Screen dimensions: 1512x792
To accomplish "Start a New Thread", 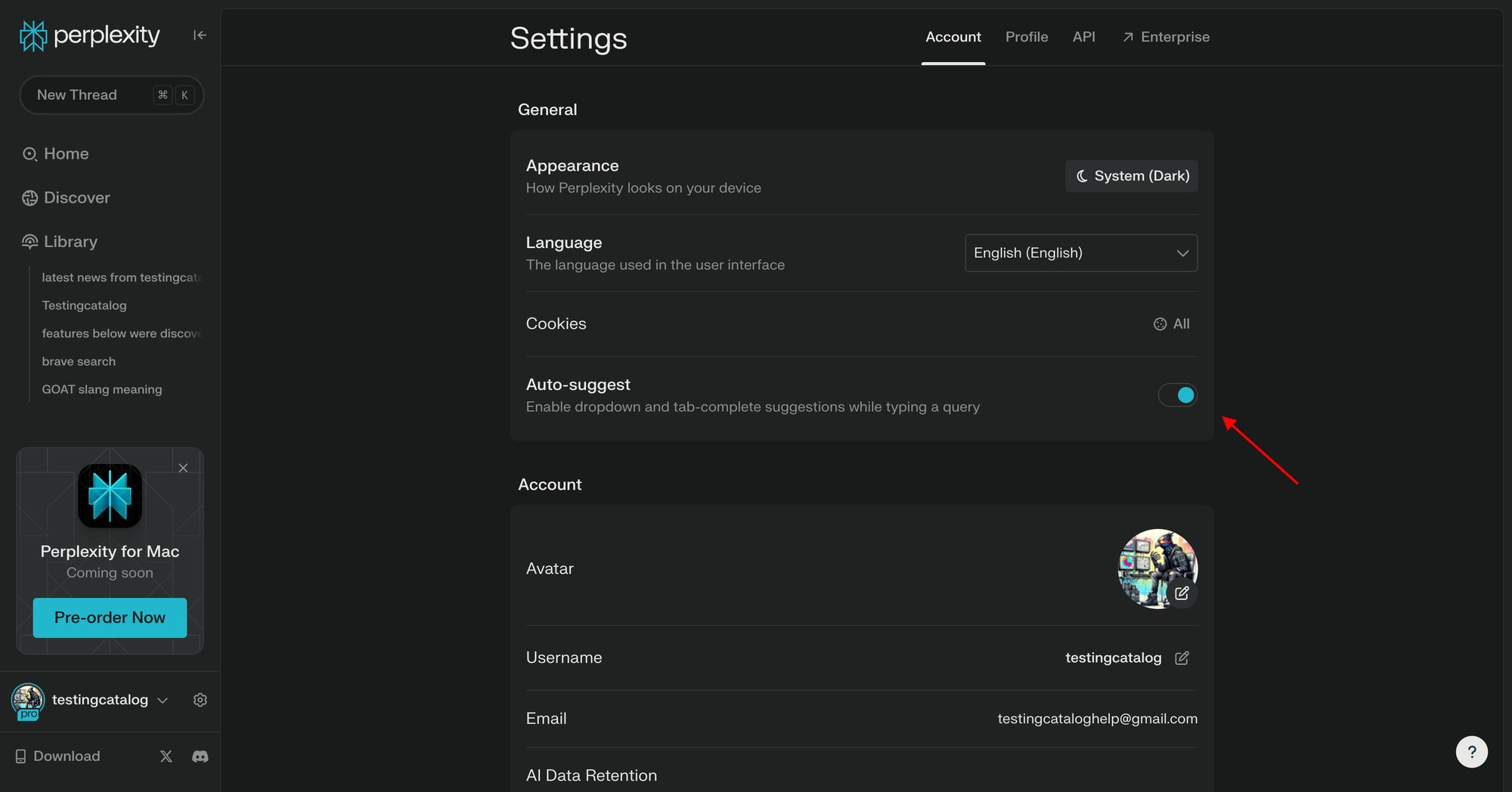I will (112, 95).
